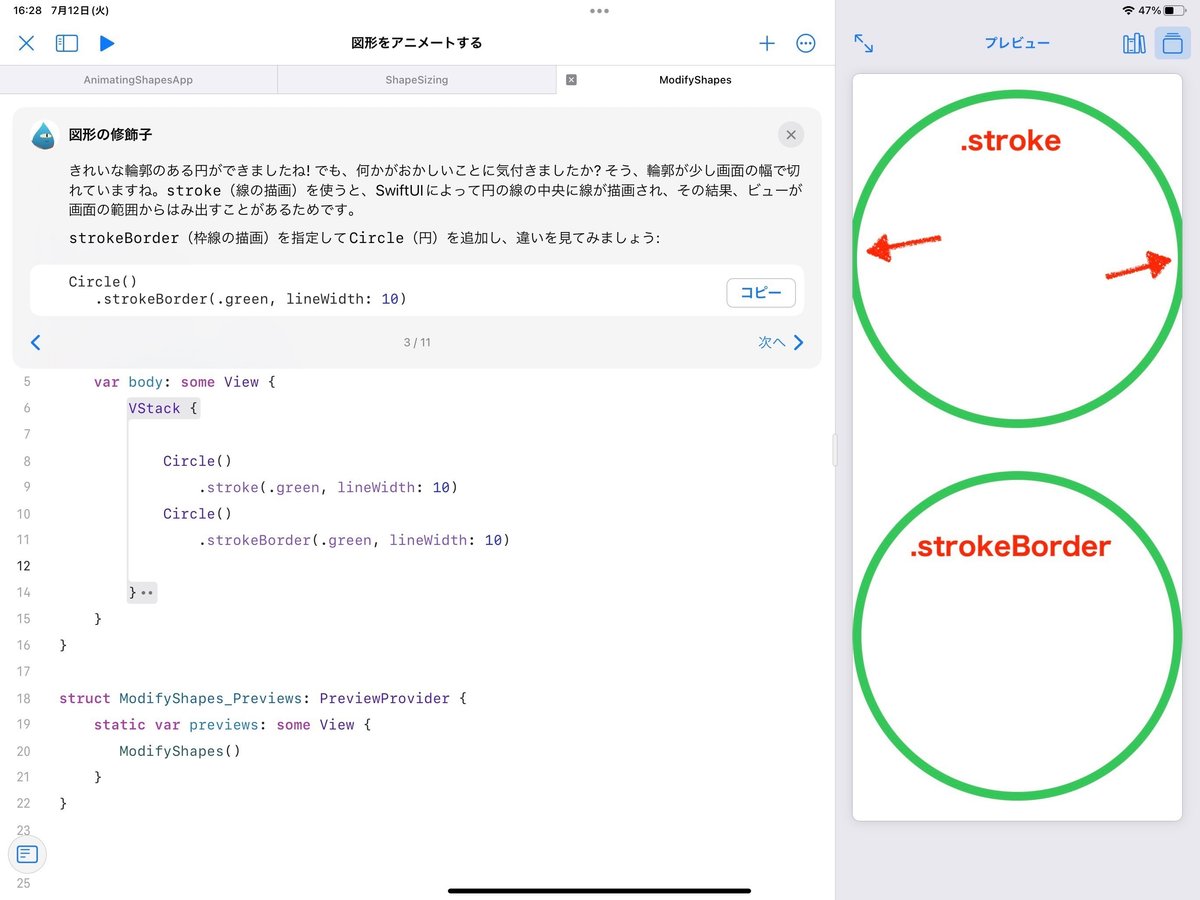Close the project with the X icon
This screenshot has width=1200, height=900.
(27, 43)
